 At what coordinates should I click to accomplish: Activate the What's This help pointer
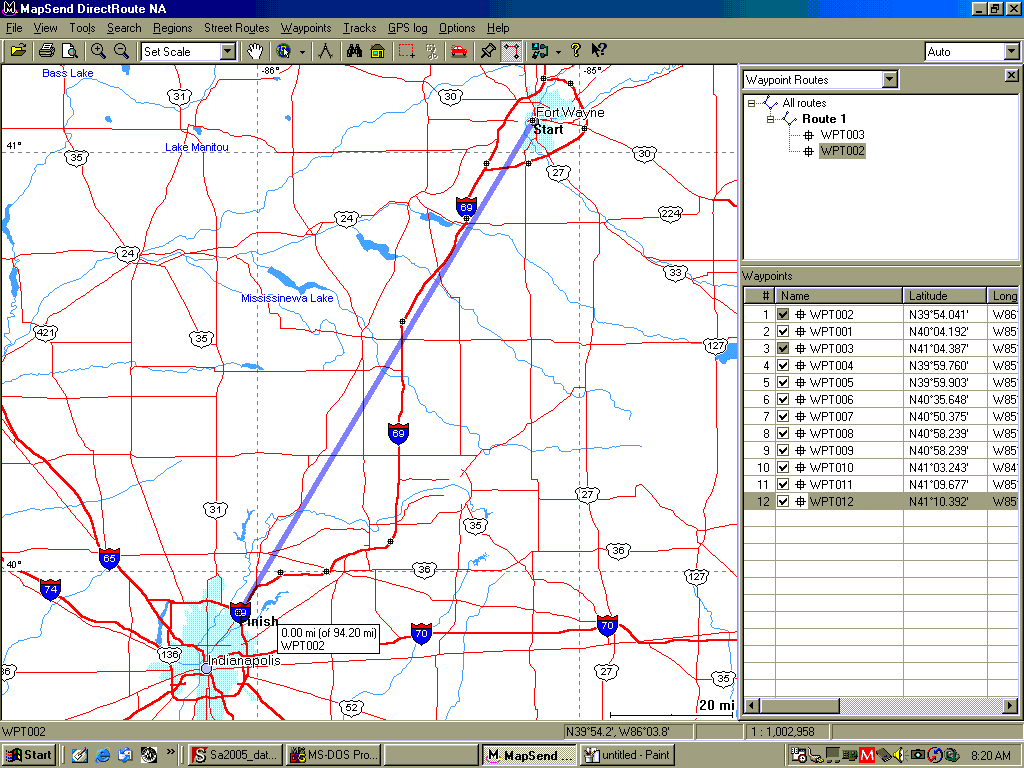coord(598,51)
